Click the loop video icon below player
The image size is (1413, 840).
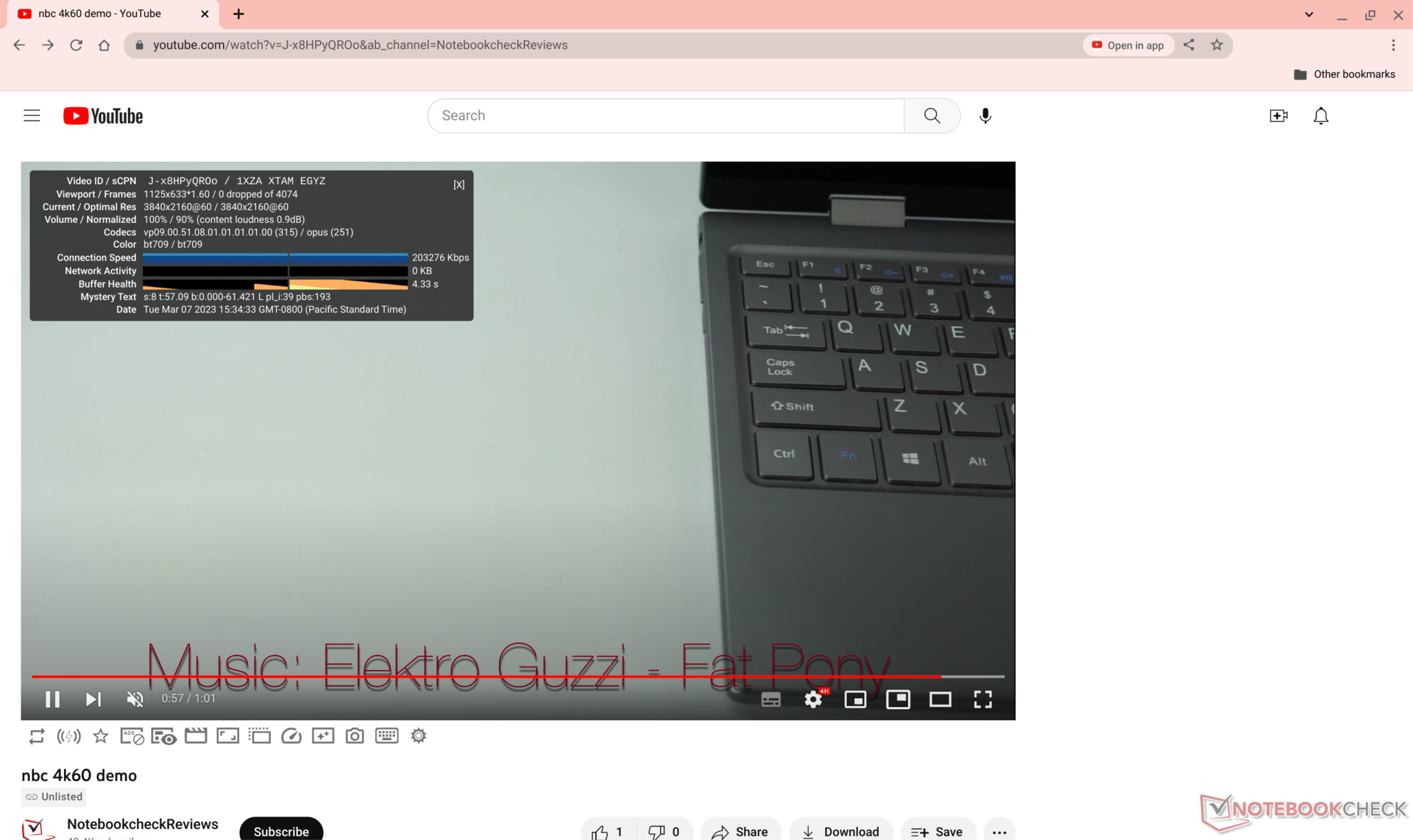(36, 736)
